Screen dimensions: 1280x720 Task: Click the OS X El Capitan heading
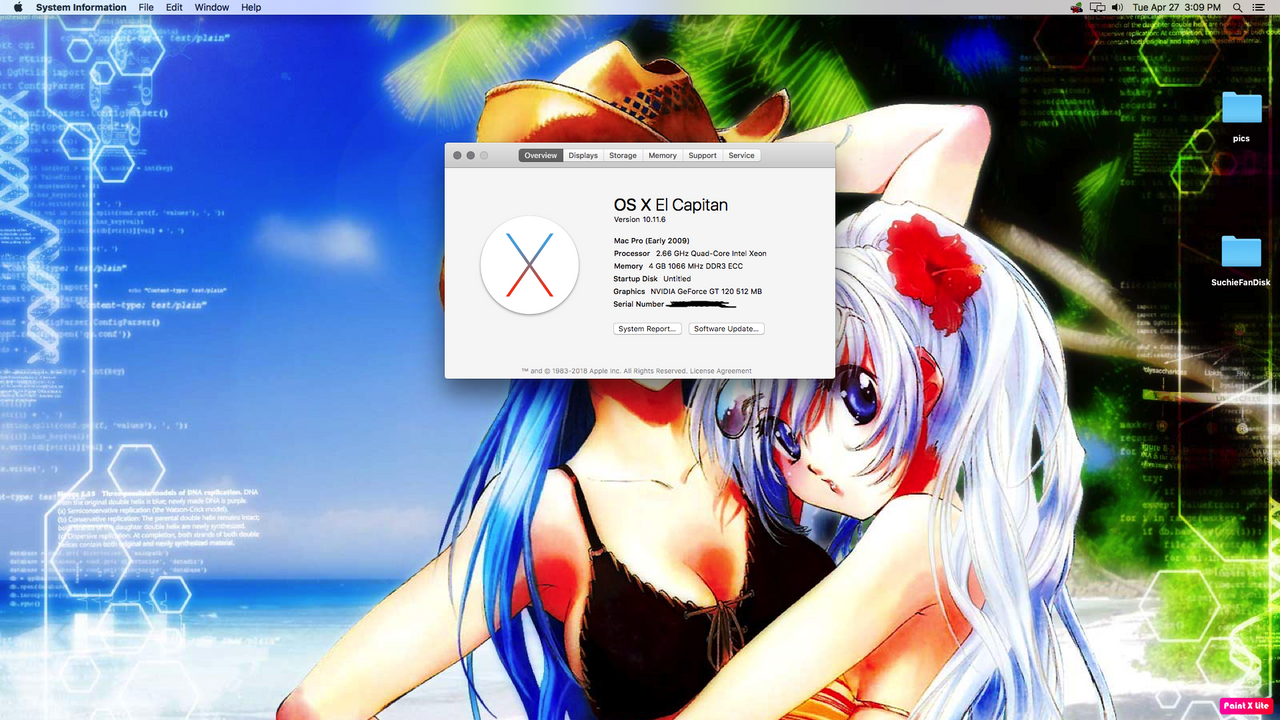(x=671, y=205)
